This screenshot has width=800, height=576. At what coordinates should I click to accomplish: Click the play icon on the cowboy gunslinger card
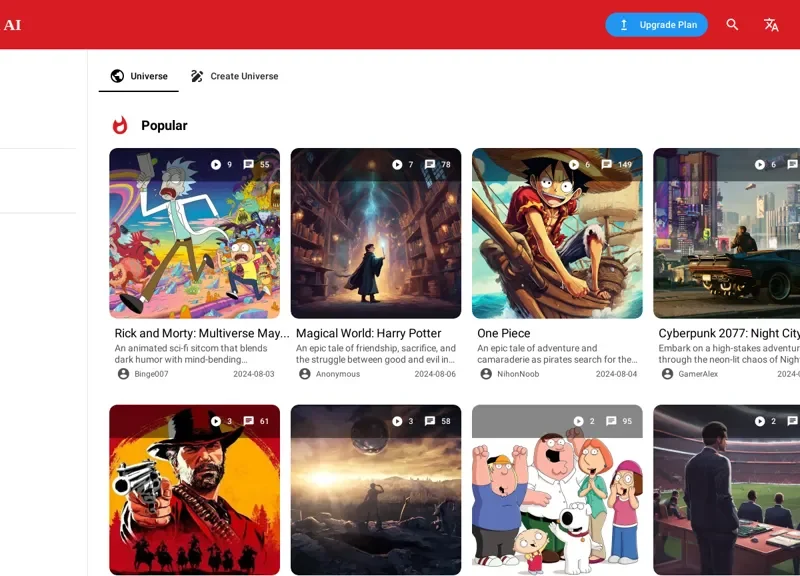(x=216, y=421)
